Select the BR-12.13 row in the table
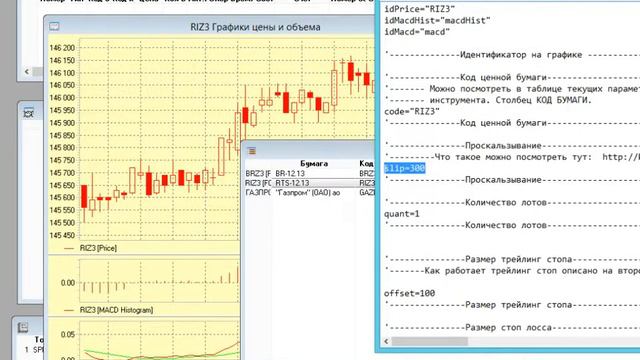This screenshot has height=360, width=640. coord(309,173)
